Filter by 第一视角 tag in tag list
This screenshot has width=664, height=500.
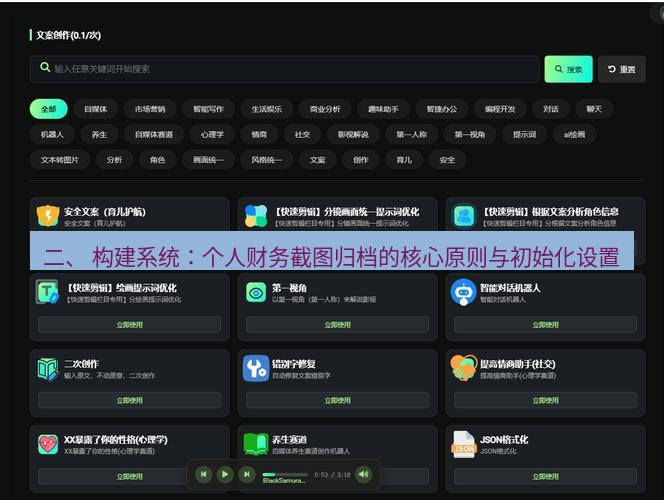pos(470,134)
